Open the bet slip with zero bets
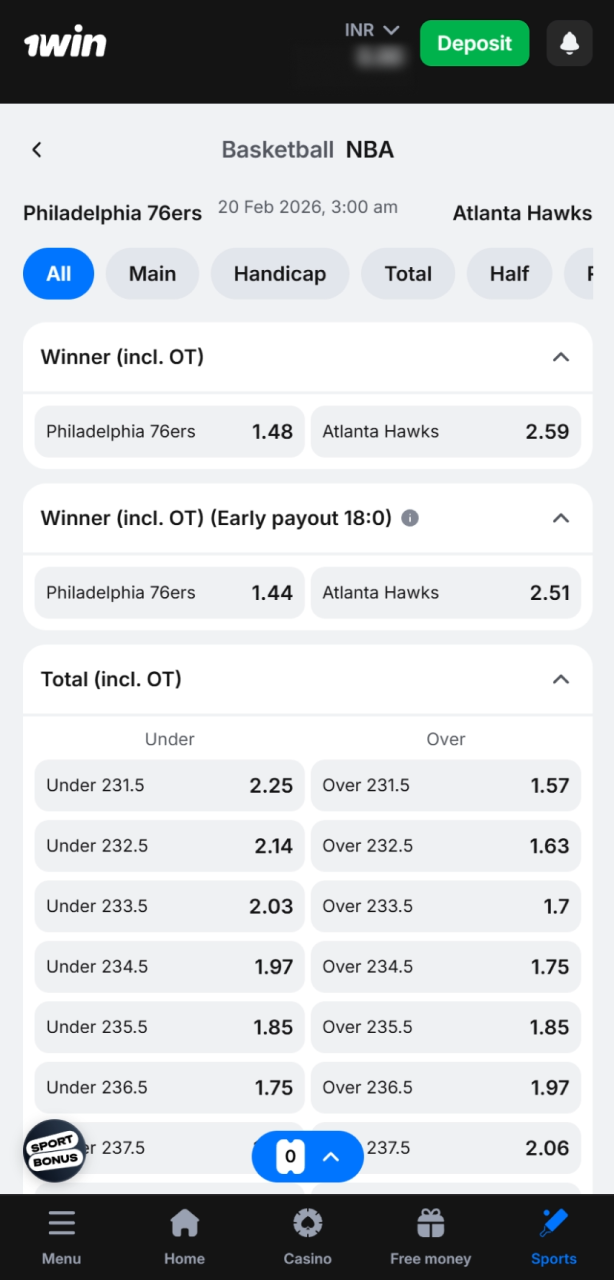 (307, 1156)
